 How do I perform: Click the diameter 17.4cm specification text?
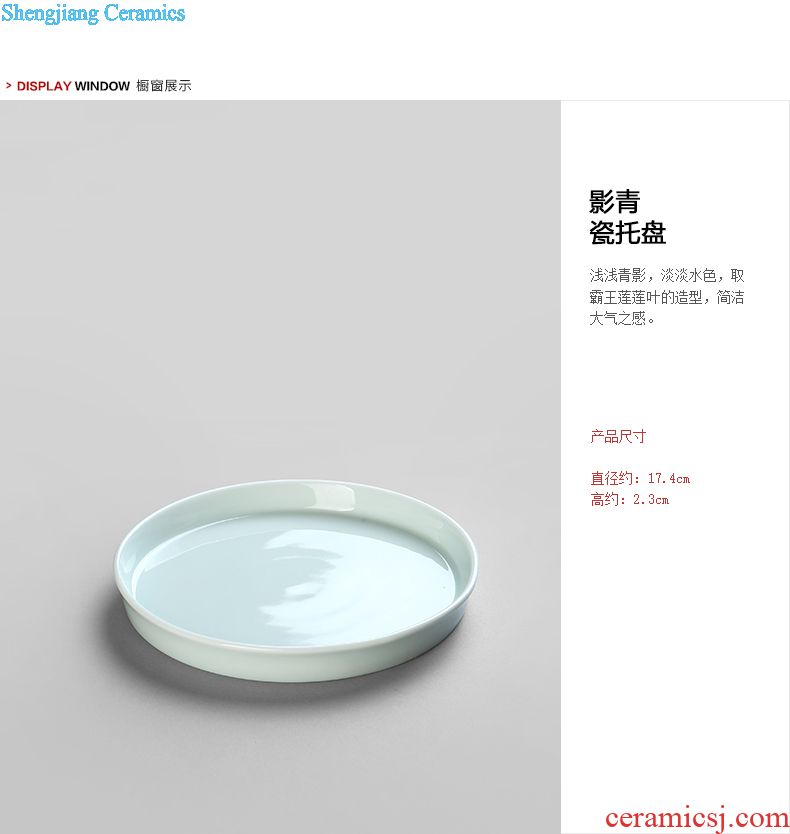click(x=640, y=478)
